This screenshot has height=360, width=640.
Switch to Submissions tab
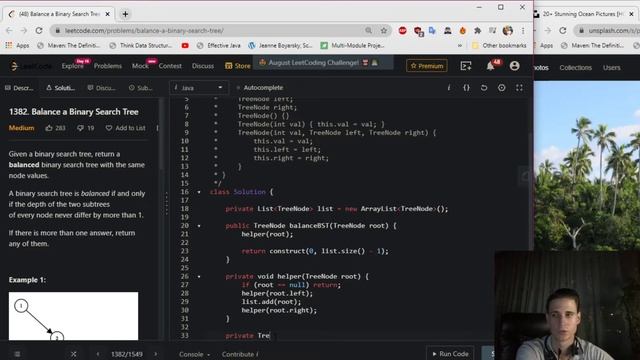140,88
